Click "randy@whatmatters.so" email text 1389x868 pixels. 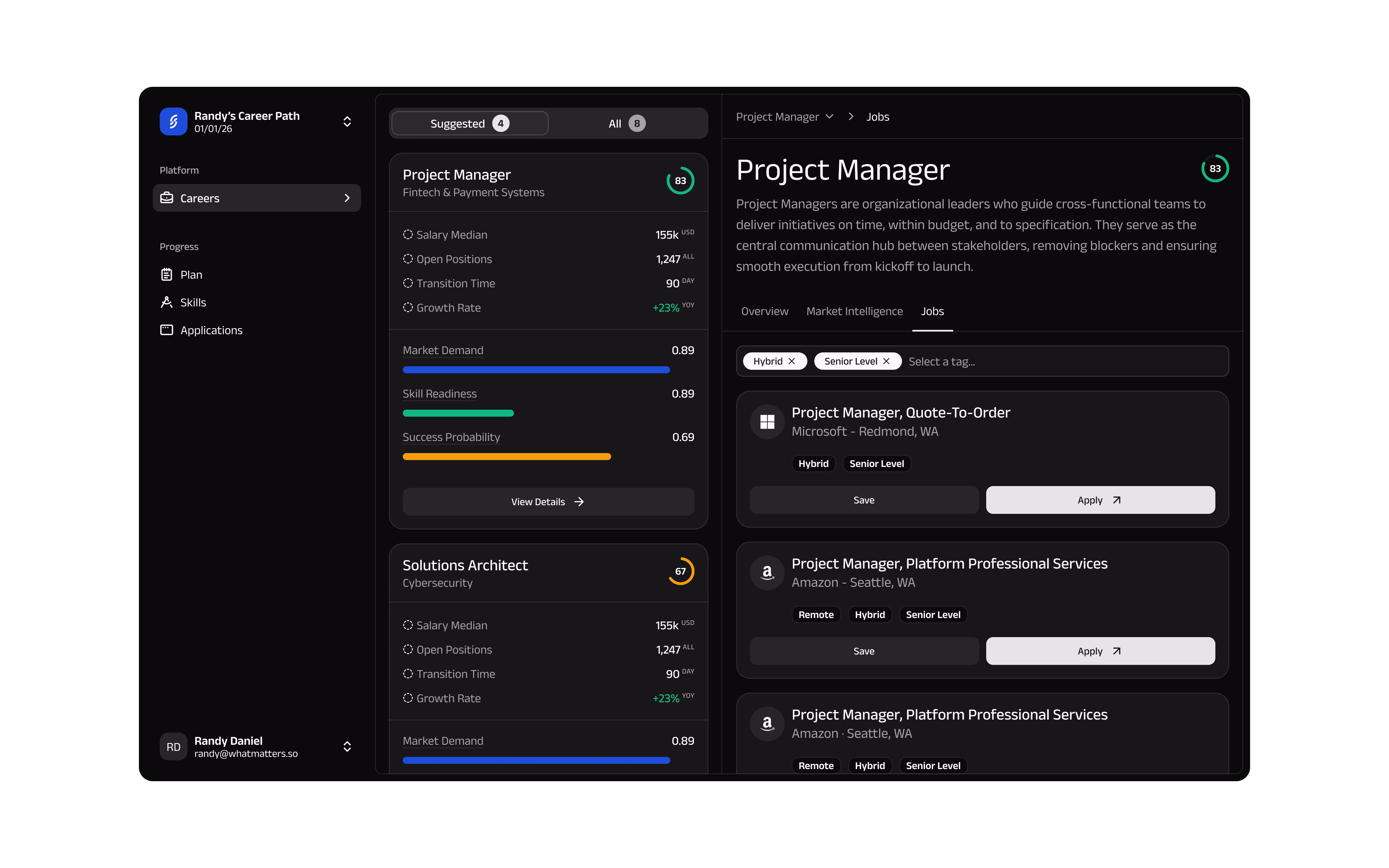coord(246,754)
